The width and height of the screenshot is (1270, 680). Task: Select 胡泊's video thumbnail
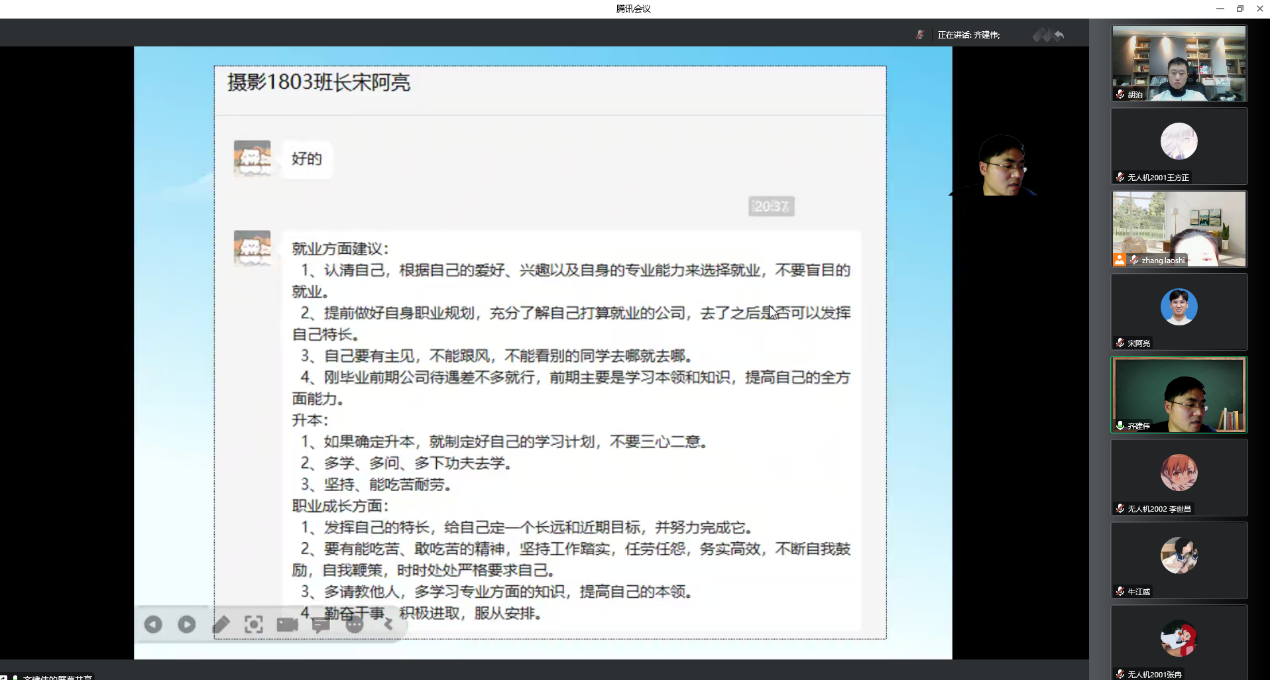coord(1179,63)
